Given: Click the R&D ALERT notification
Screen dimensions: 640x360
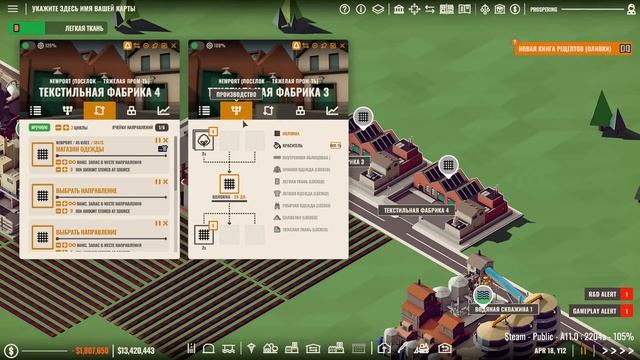Looking at the screenshot, I should pos(609,294).
